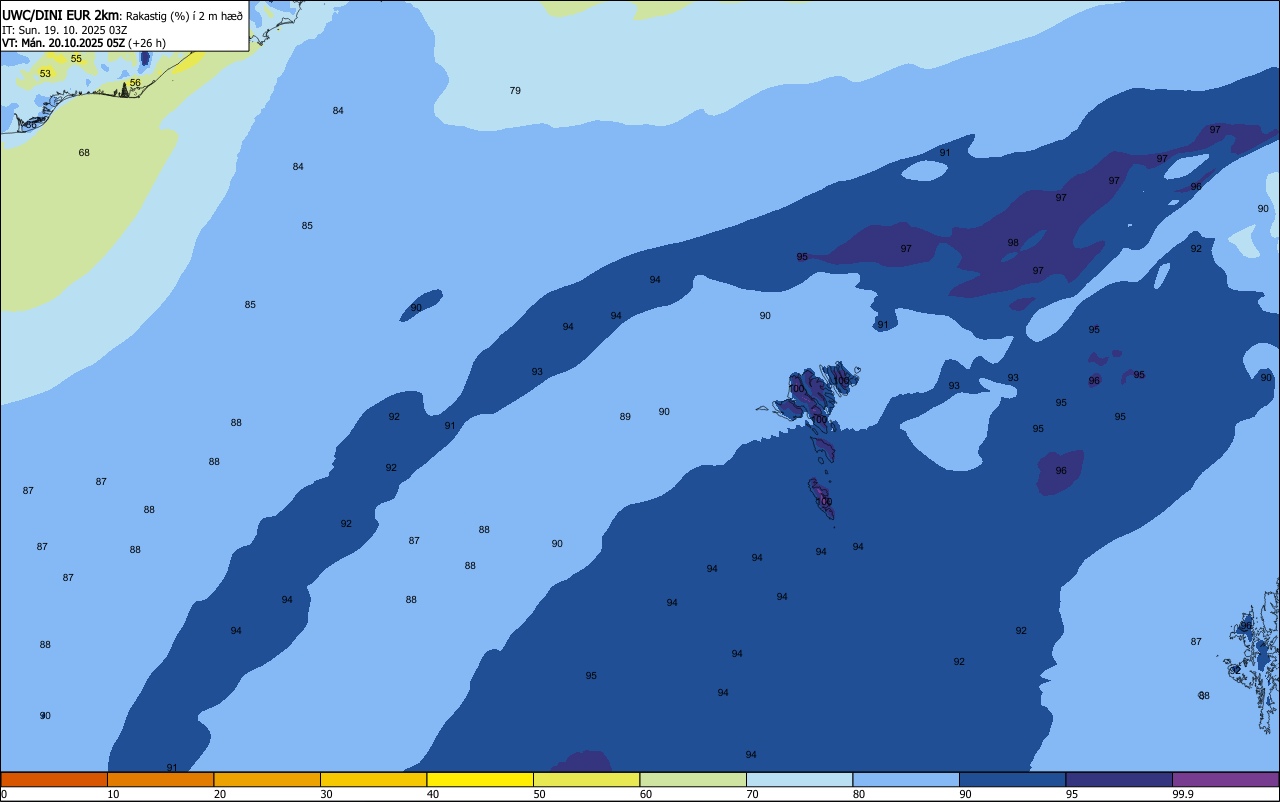The height and width of the screenshot is (802, 1280).
Task: Click the forecast offset "(+26 h)"
Action: (x=147, y=43)
